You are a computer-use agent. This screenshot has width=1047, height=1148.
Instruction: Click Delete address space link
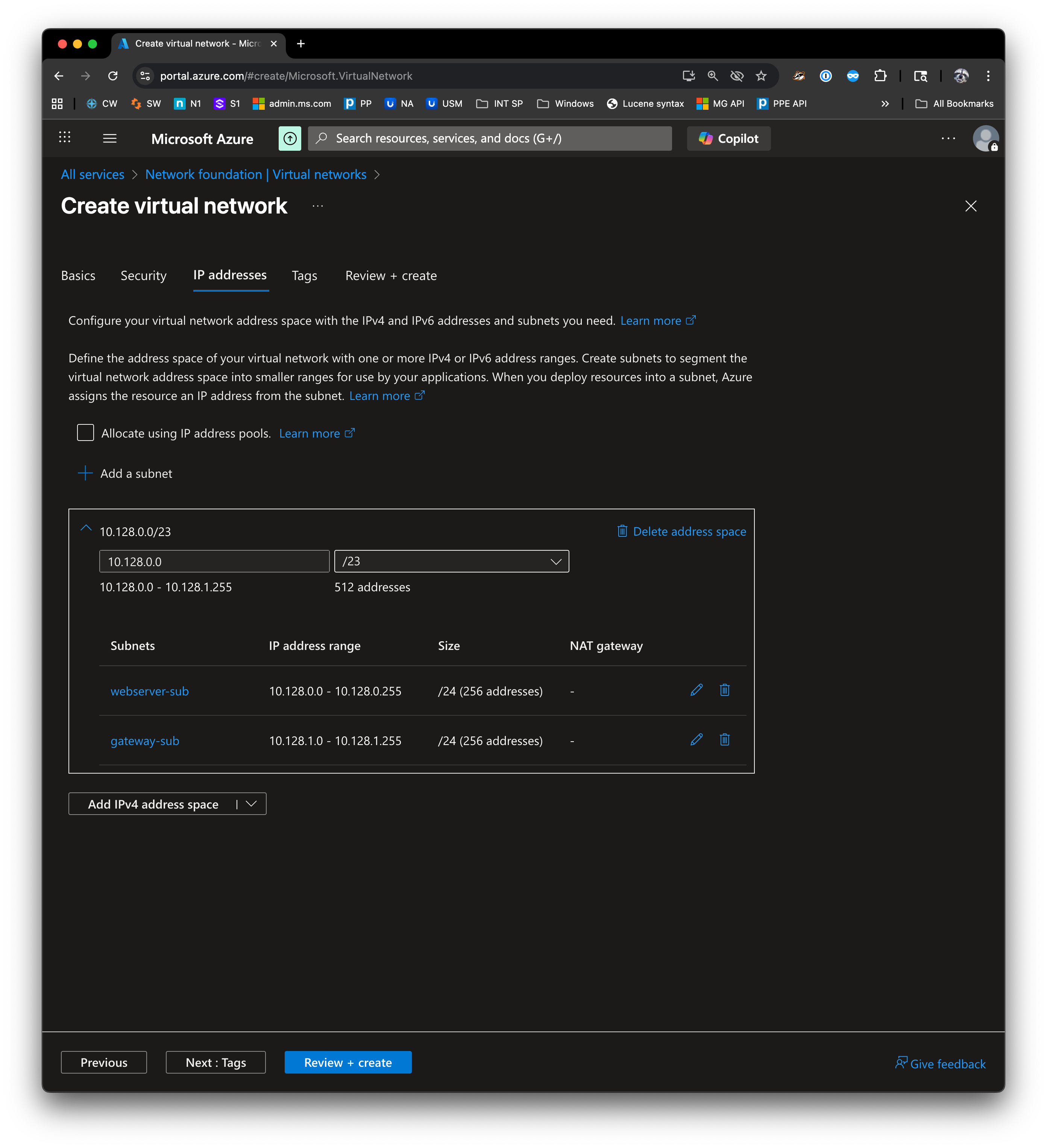coord(682,531)
